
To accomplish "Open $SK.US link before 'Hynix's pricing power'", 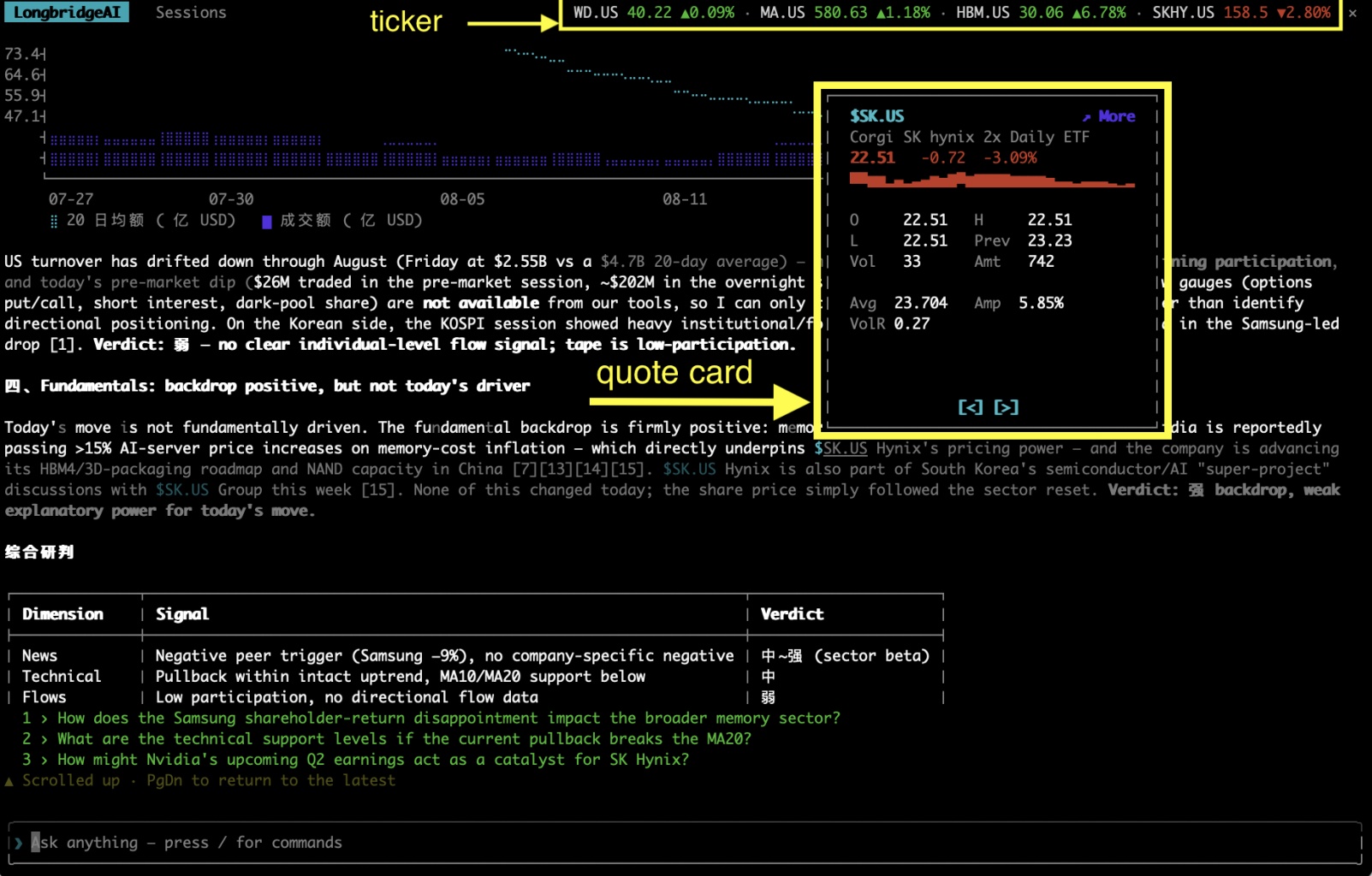I will coord(840,448).
